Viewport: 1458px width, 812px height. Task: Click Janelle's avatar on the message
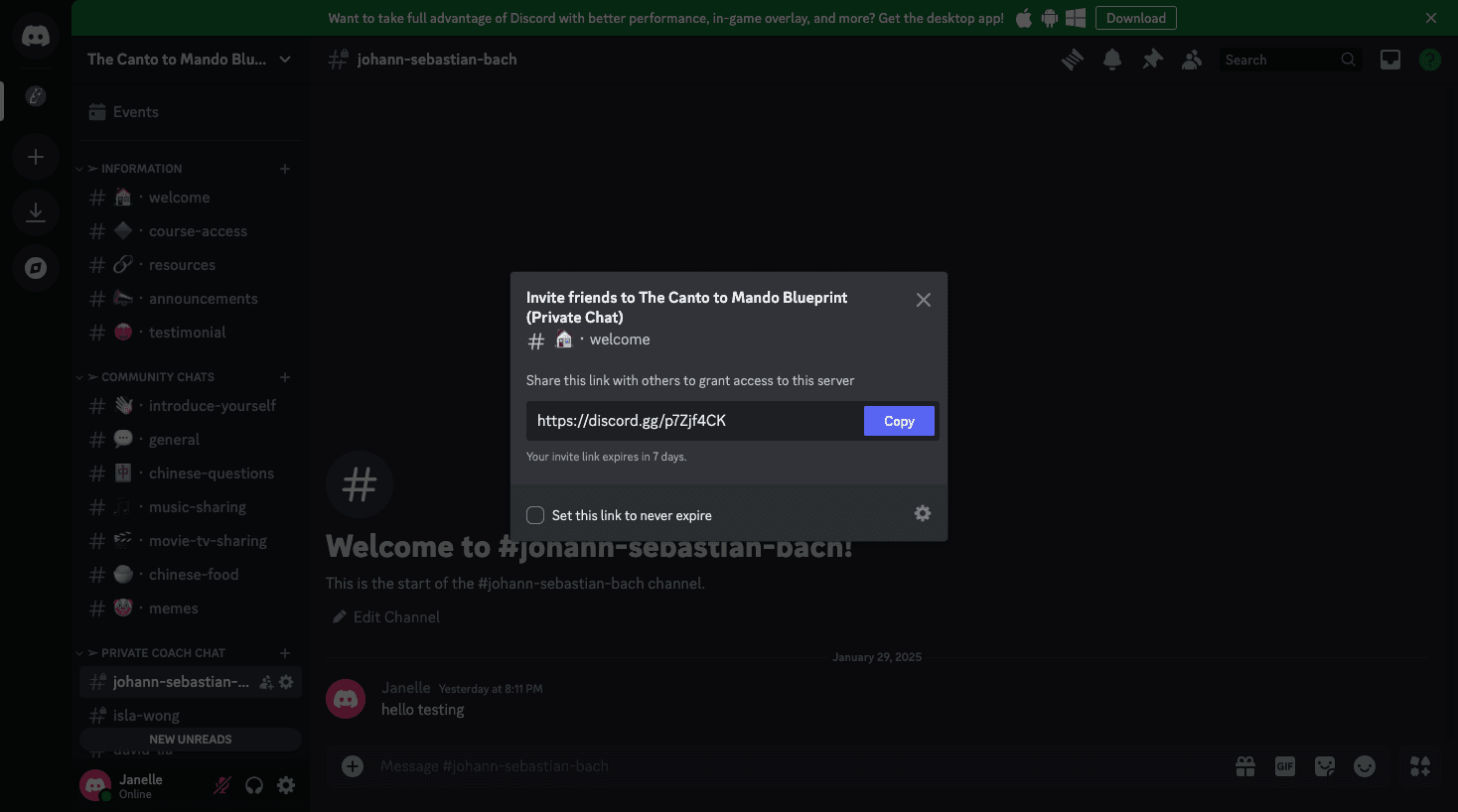click(346, 699)
